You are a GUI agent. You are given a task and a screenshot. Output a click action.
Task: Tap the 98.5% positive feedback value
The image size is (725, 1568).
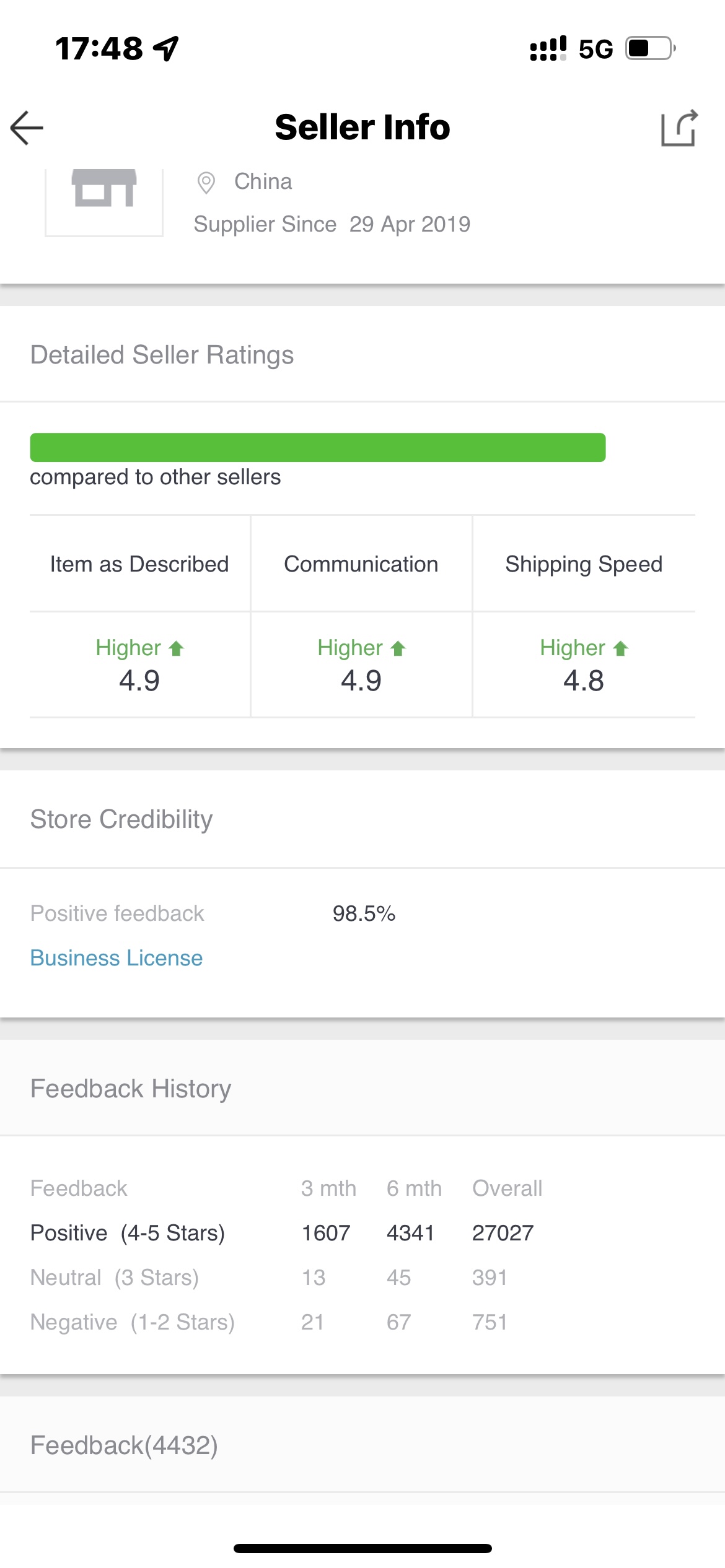click(364, 913)
